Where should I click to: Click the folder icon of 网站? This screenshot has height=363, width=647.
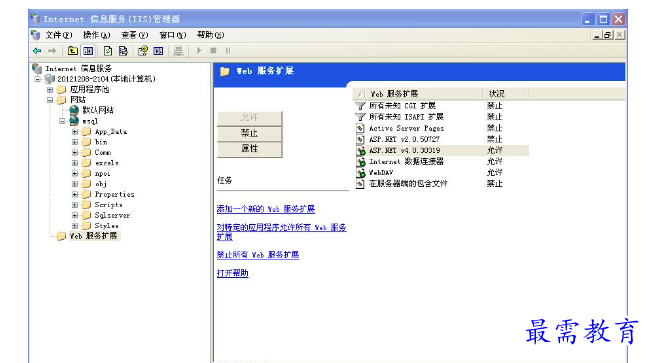coord(61,100)
